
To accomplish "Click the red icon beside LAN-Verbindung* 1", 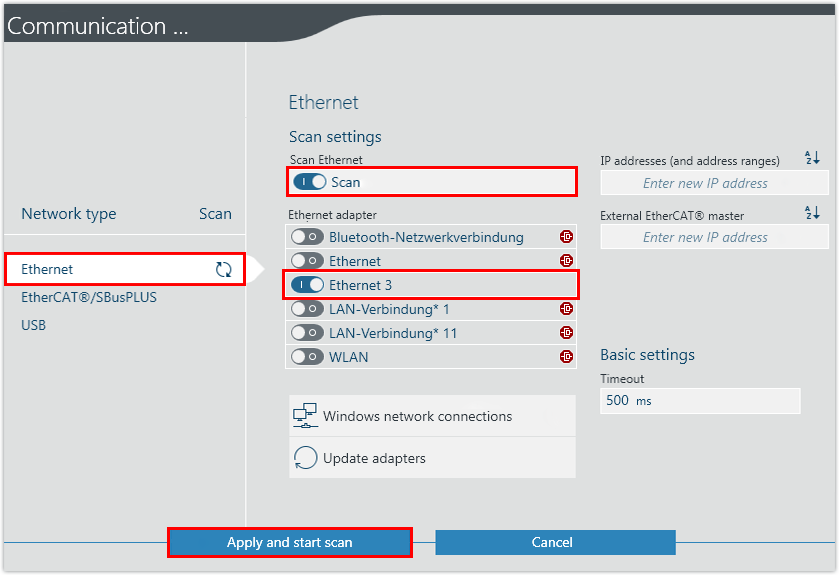I will click(x=566, y=309).
